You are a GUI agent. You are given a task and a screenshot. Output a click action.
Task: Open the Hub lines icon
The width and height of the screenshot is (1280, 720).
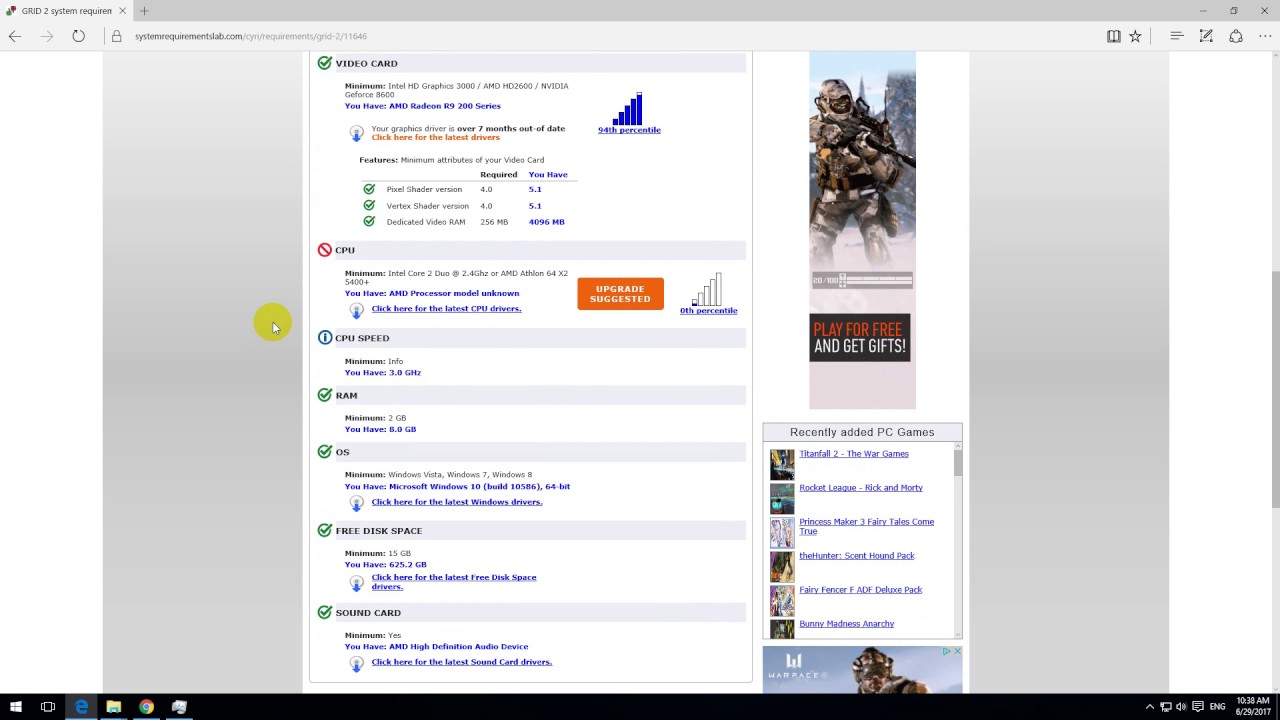1177,36
